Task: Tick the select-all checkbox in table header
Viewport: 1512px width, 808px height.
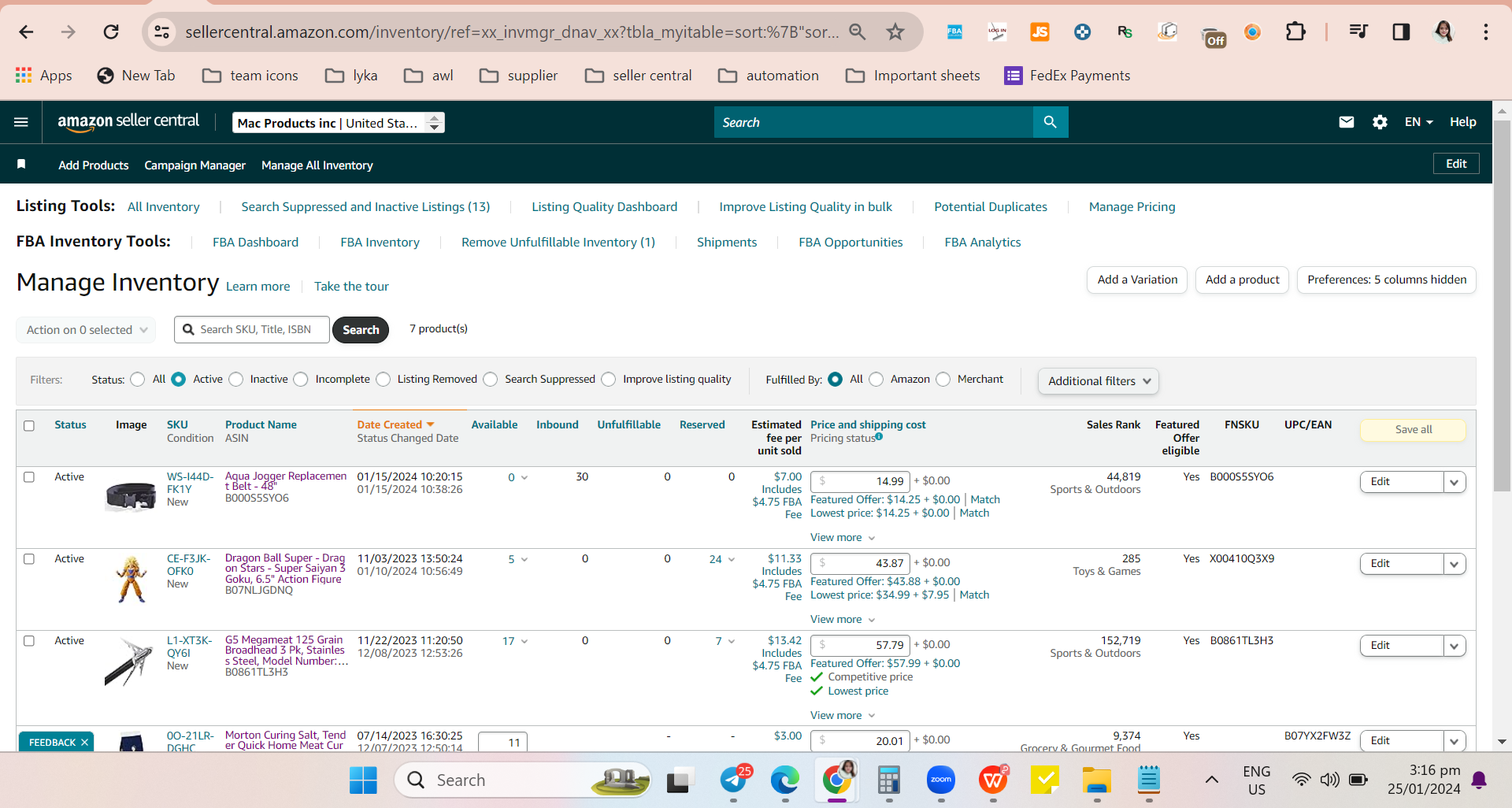Action: click(x=29, y=426)
